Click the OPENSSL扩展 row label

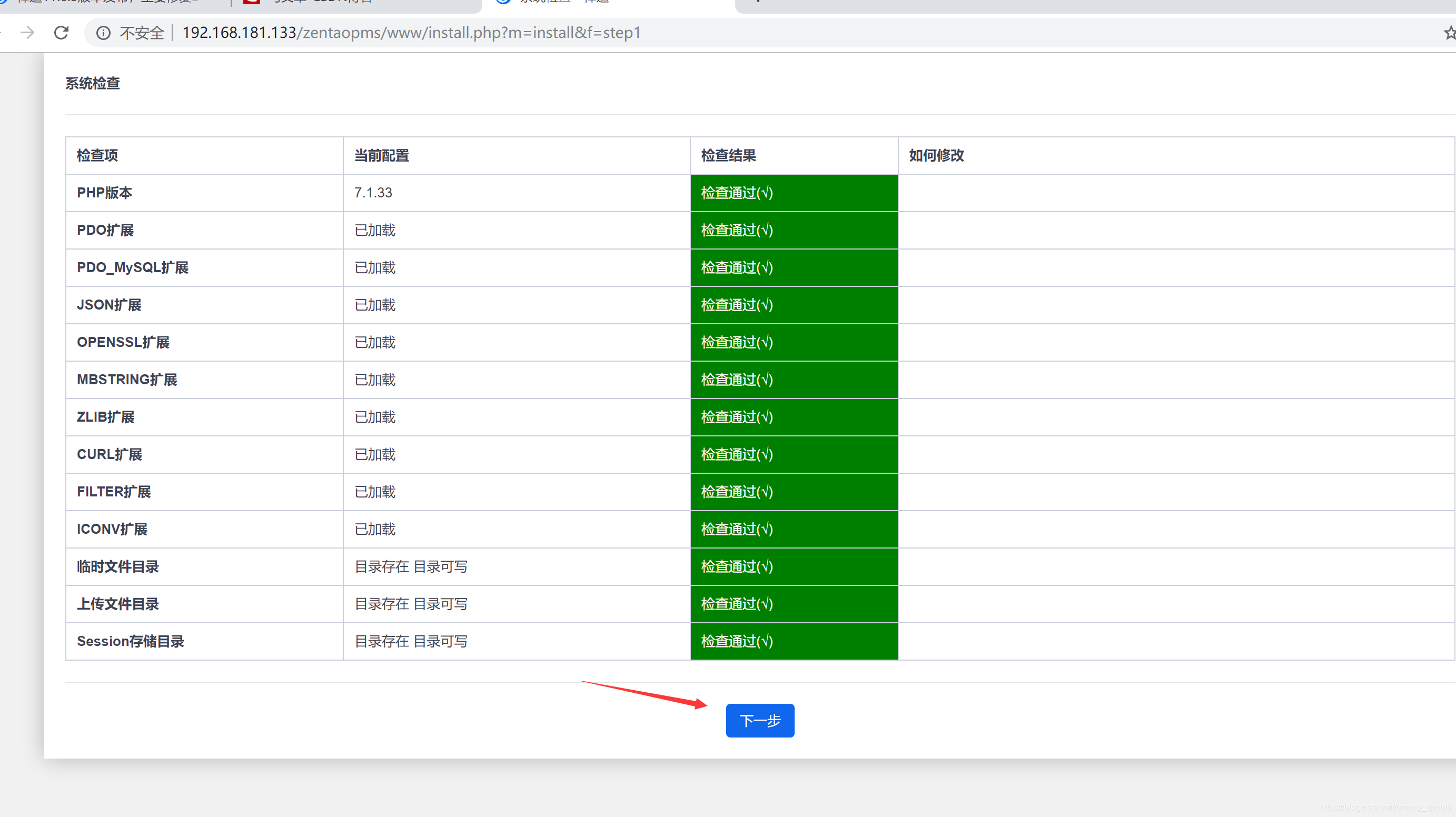[x=123, y=342]
